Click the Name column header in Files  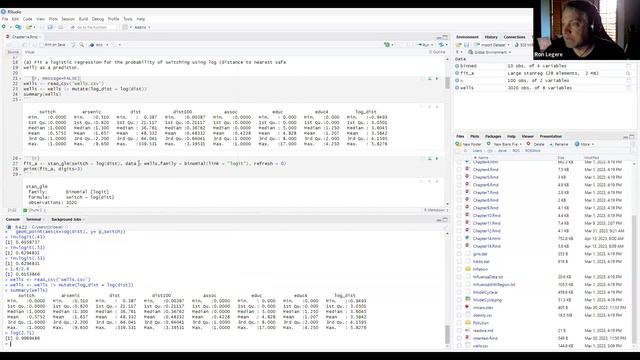pyautogui.click(x=483, y=158)
